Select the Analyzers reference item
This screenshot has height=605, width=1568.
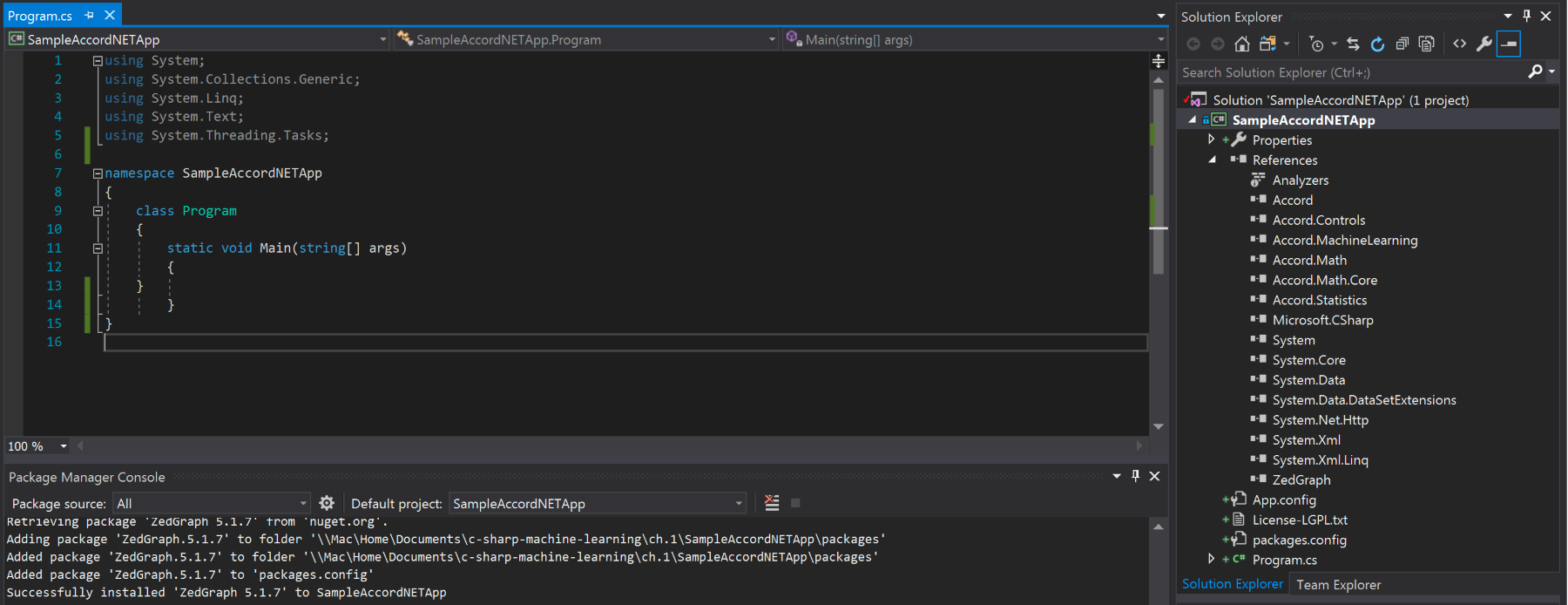pyautogui.click(x=1300, y=180)
